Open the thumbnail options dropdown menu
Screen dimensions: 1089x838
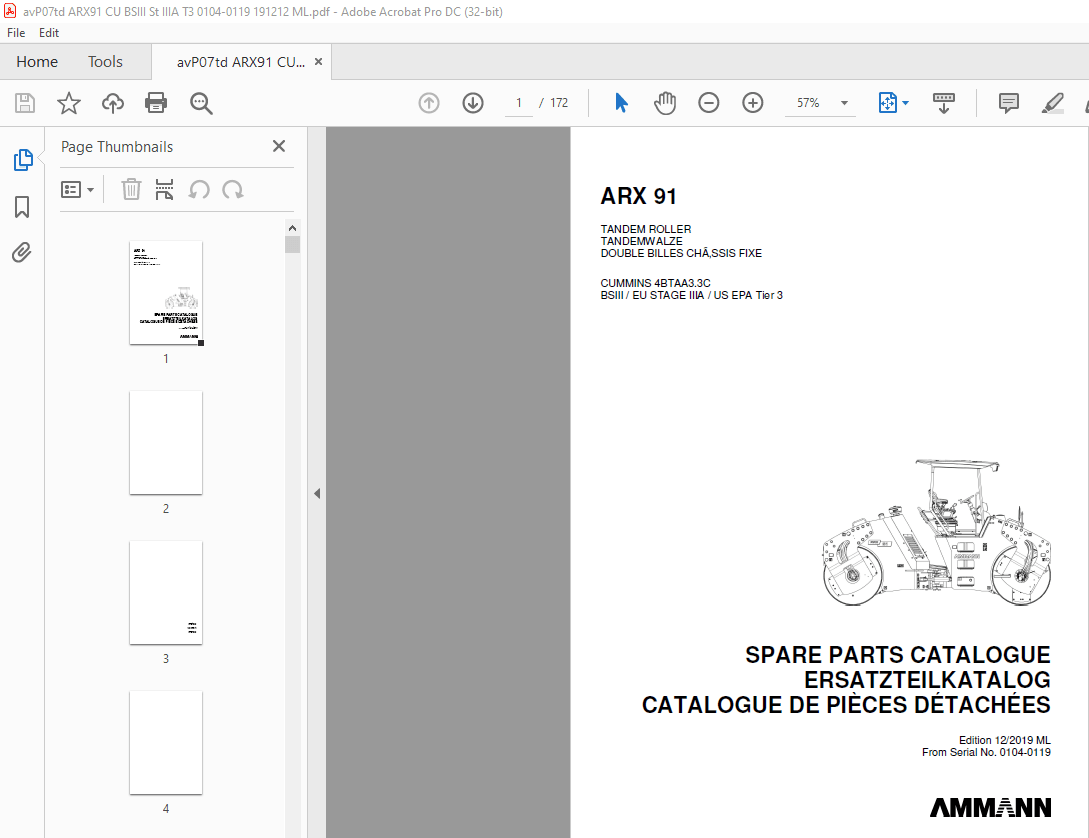click(x=78, y=189)
